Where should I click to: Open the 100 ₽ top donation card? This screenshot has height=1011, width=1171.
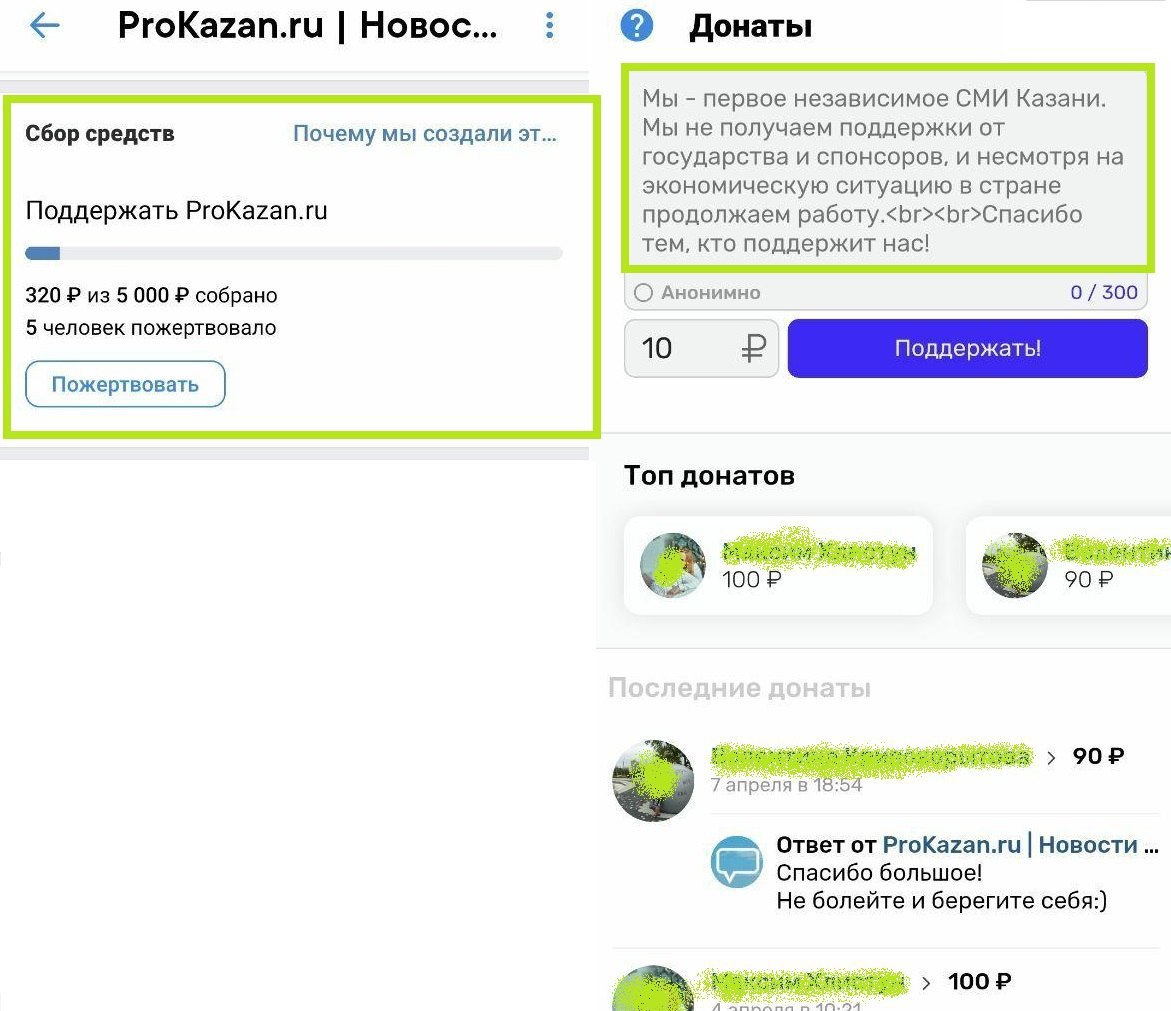778,565
